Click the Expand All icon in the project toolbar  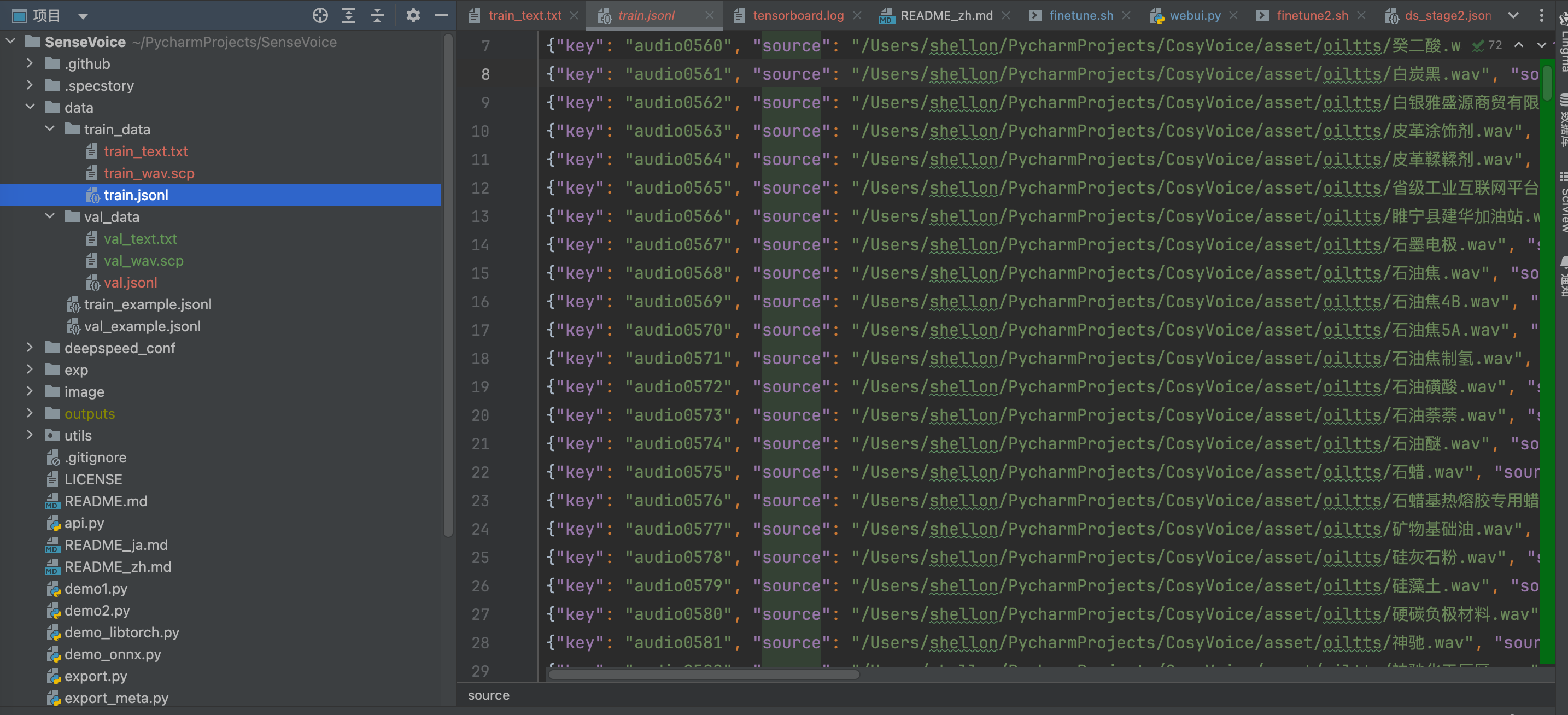[349, 15]
